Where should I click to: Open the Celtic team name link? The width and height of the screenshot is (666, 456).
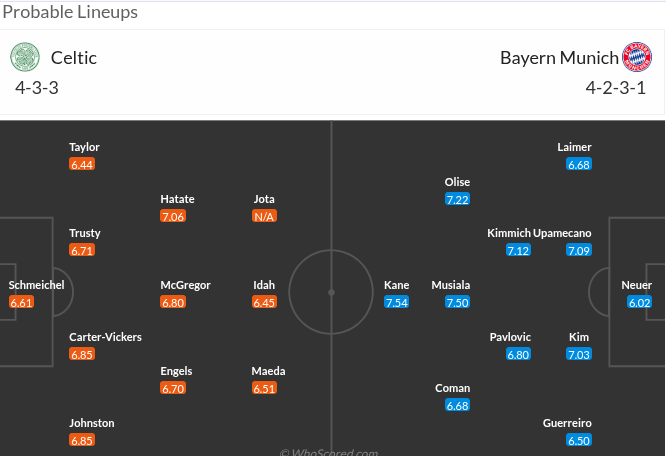(74, 58)
